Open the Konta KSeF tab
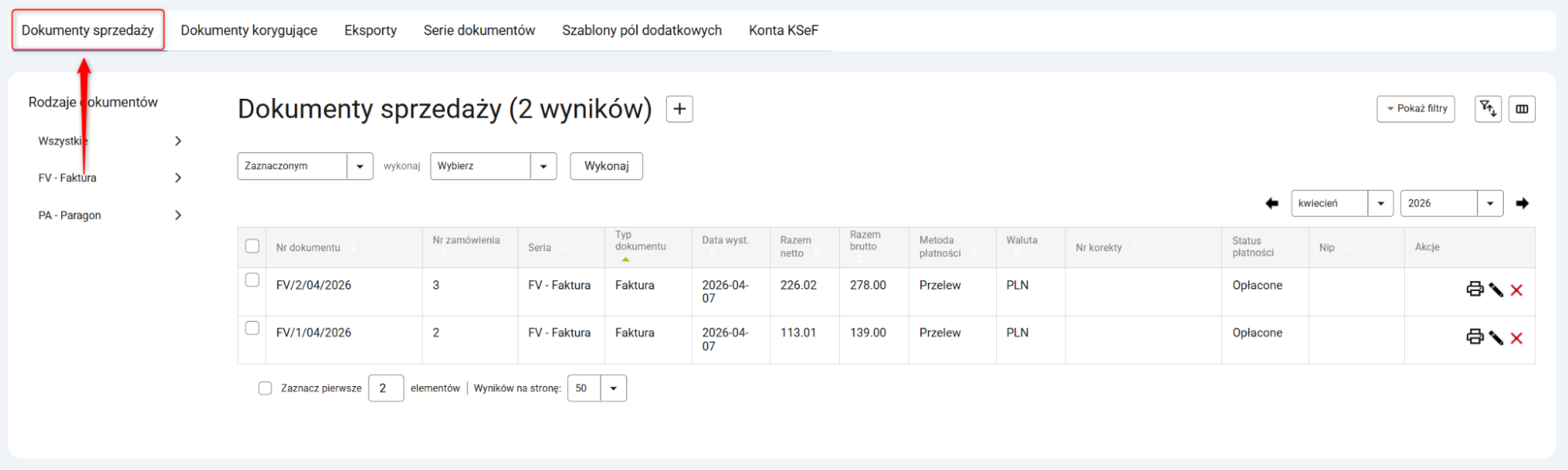Screen dimensions: 1568x470 (x=783, y=31)
